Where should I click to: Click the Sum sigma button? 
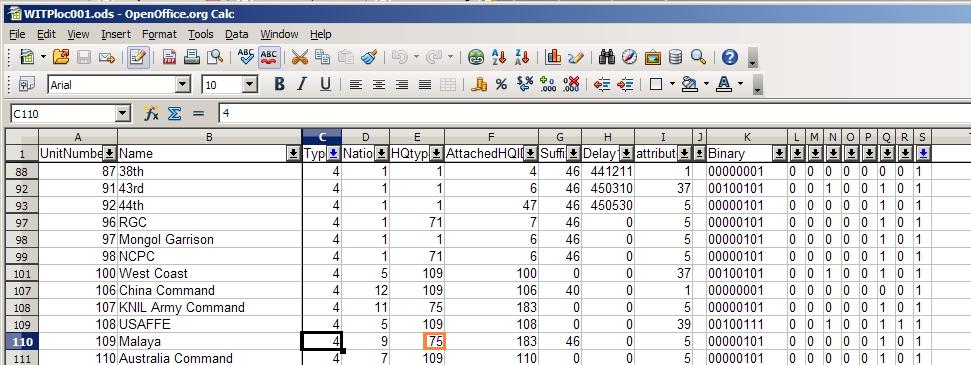175,113
